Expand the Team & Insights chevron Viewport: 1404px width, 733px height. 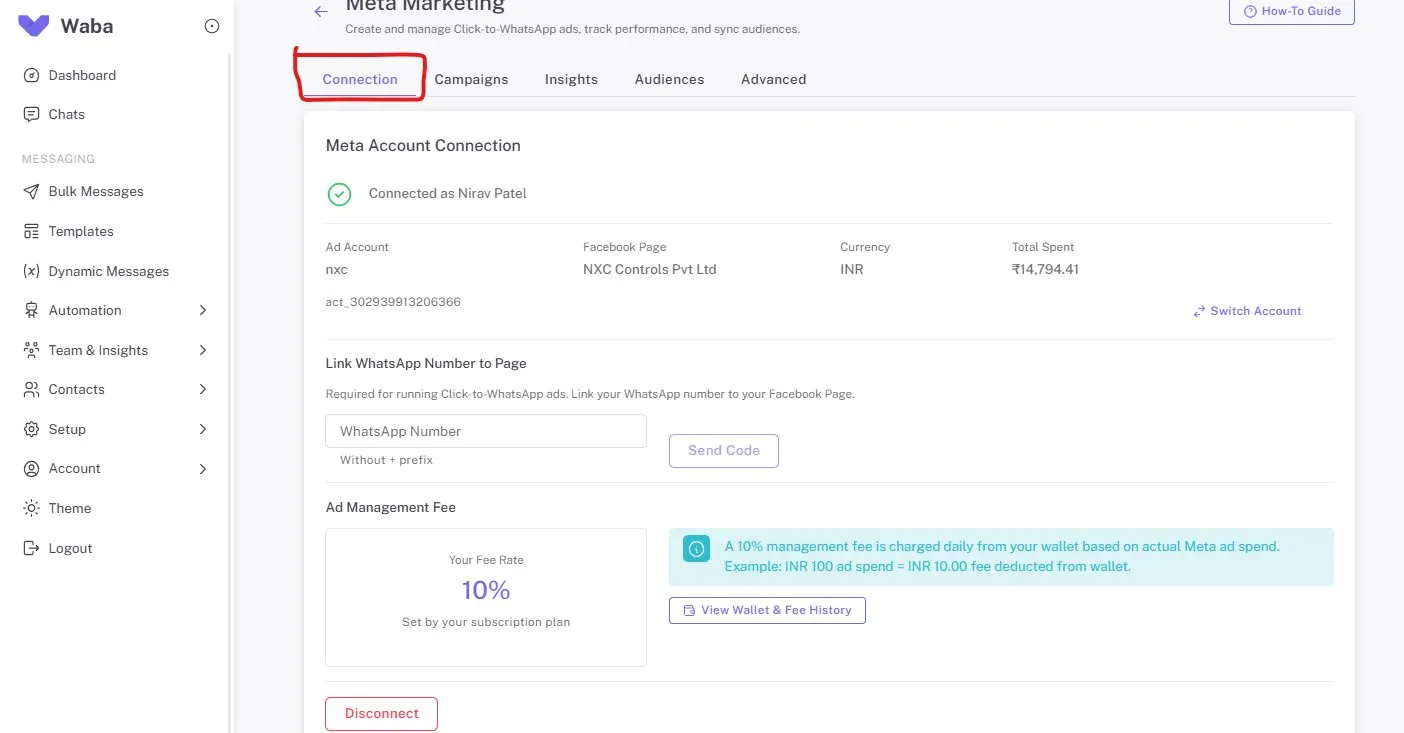203,350
